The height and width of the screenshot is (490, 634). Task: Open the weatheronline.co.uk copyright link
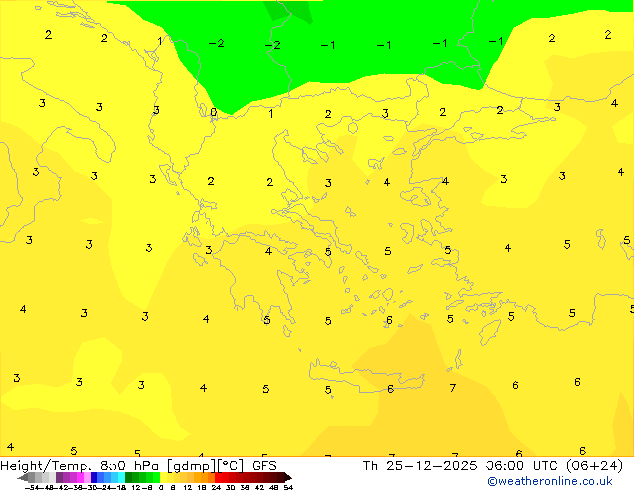point(550,481)
